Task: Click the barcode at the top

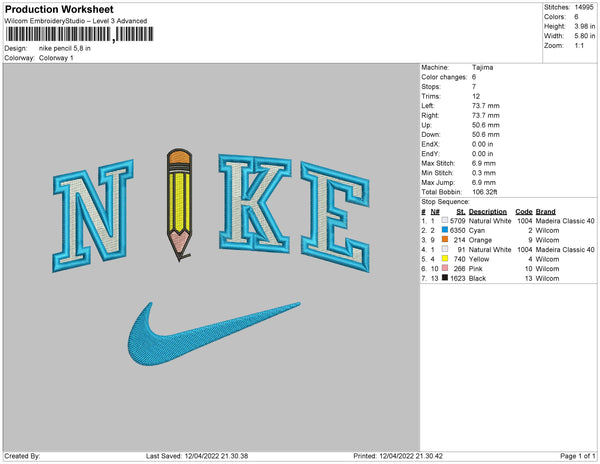Action: point(80,34)
